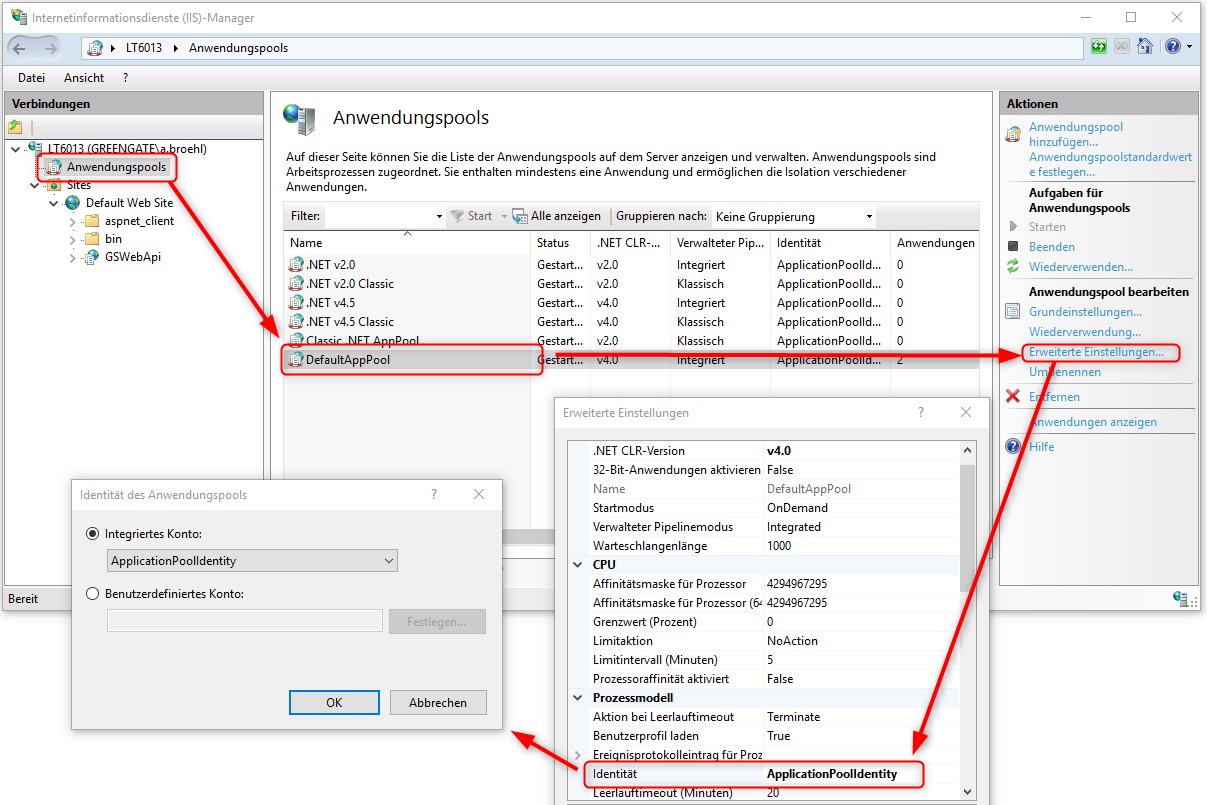Image resolution: width=1207 pixels, height=805 pixels.
Task: Click Abbrechen in the identity dialog
Action: click(438, 703)
